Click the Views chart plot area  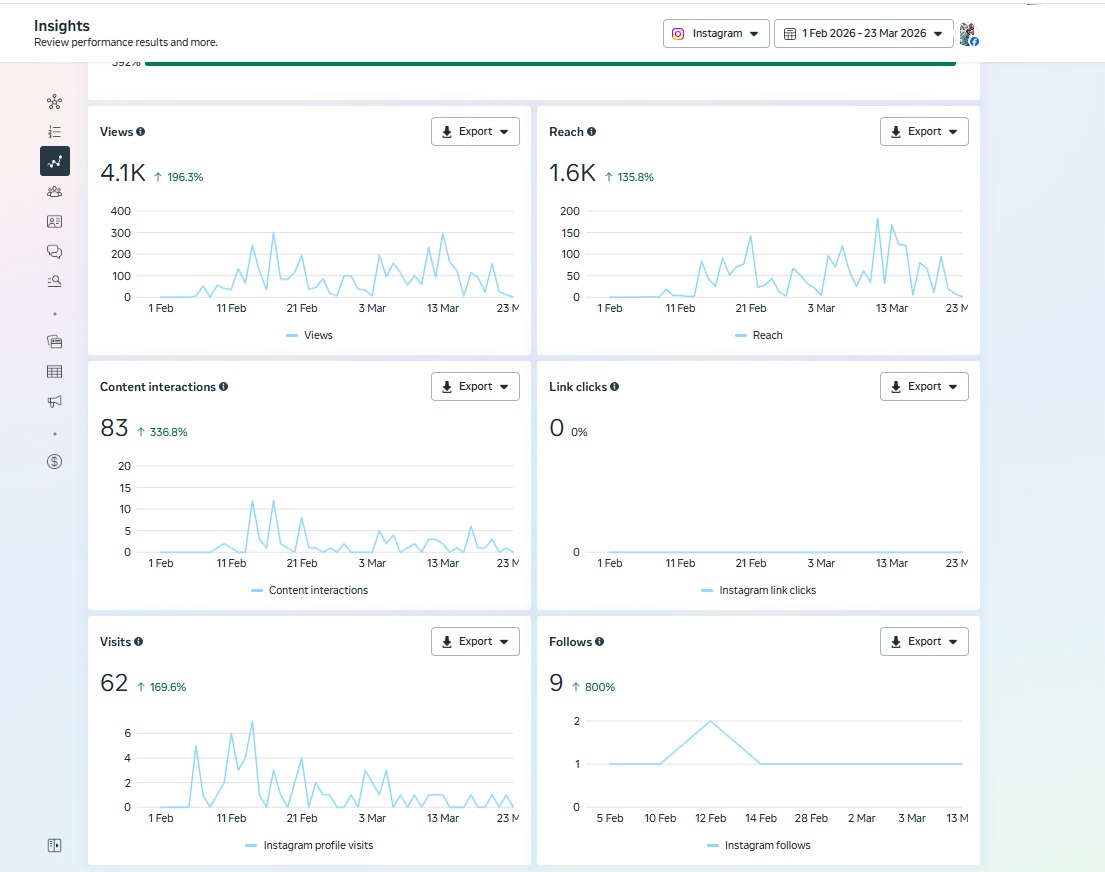point(325,254)
